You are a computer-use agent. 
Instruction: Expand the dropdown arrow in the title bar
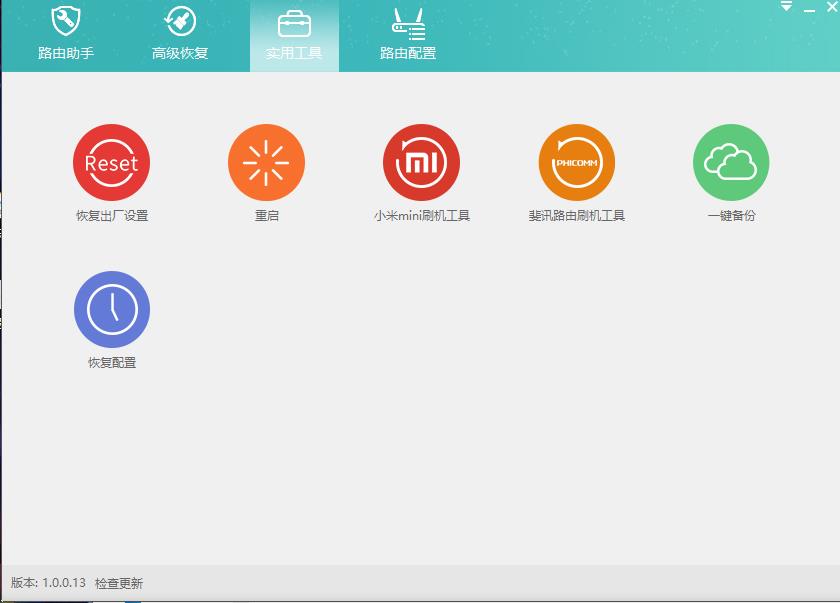click(785, 8)
